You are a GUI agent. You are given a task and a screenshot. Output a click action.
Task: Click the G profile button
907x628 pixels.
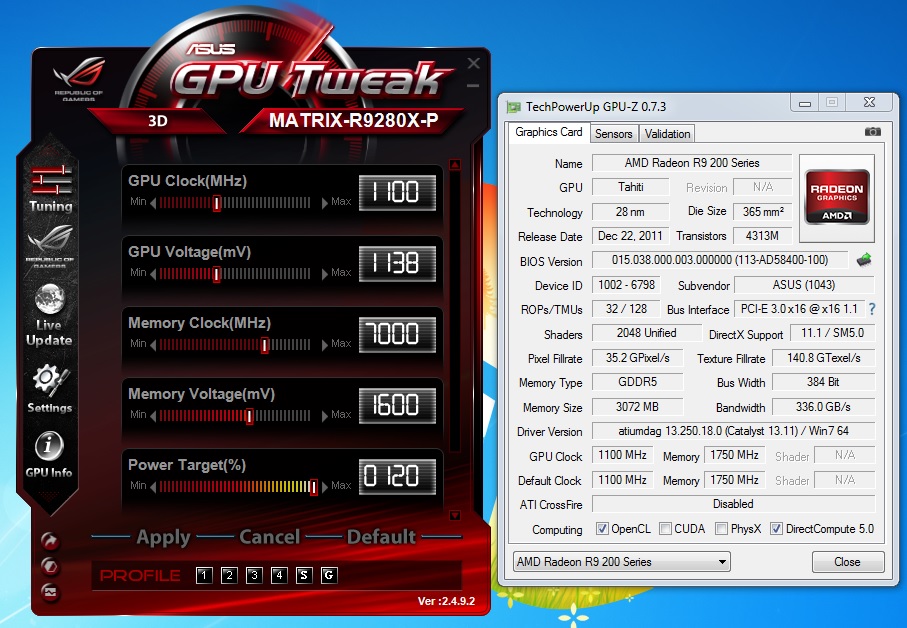pos(329,575)
